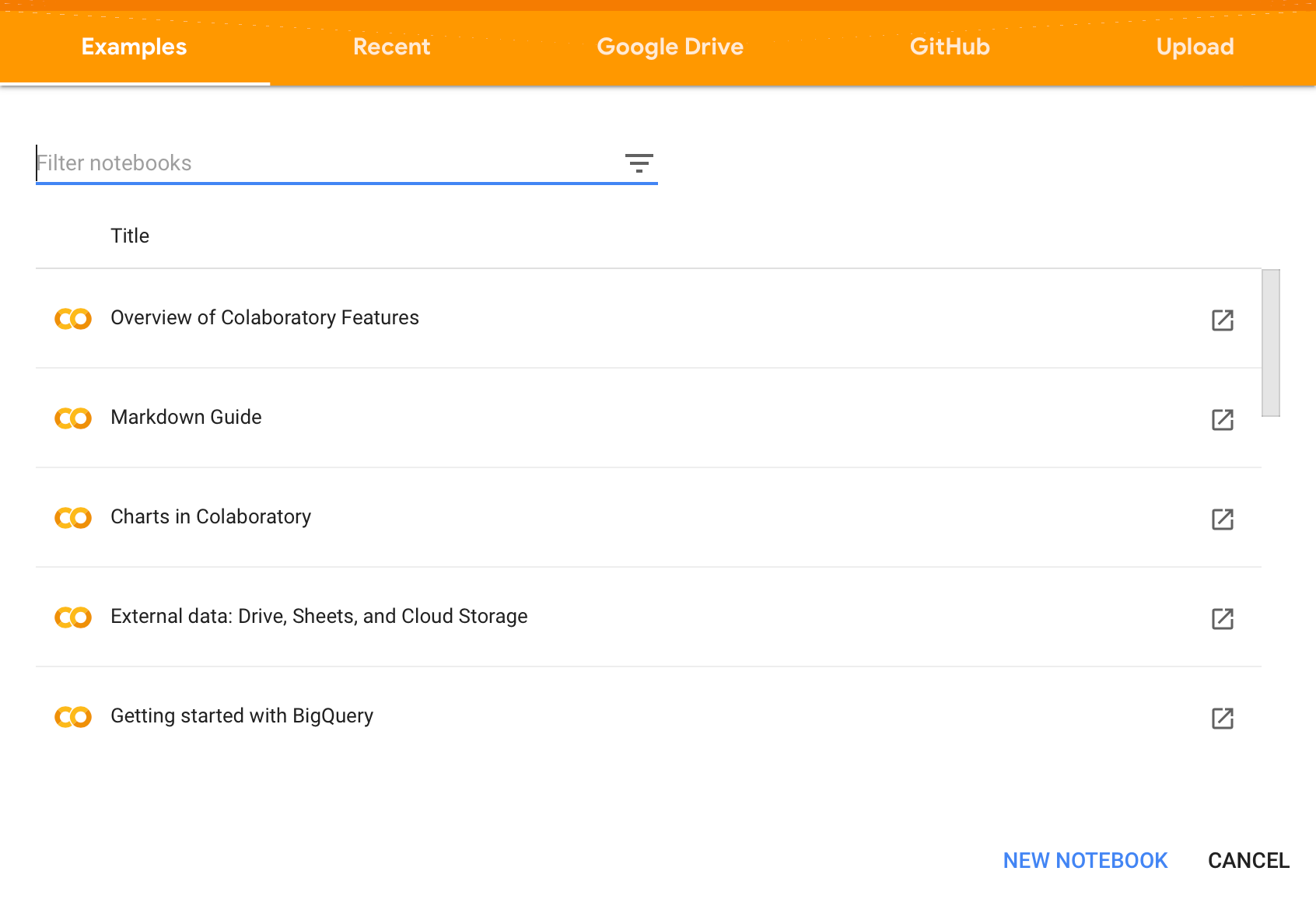This screenshot has width=1316, height=899.
Task: Expand the filter options icon
Action: coord(639,163)
